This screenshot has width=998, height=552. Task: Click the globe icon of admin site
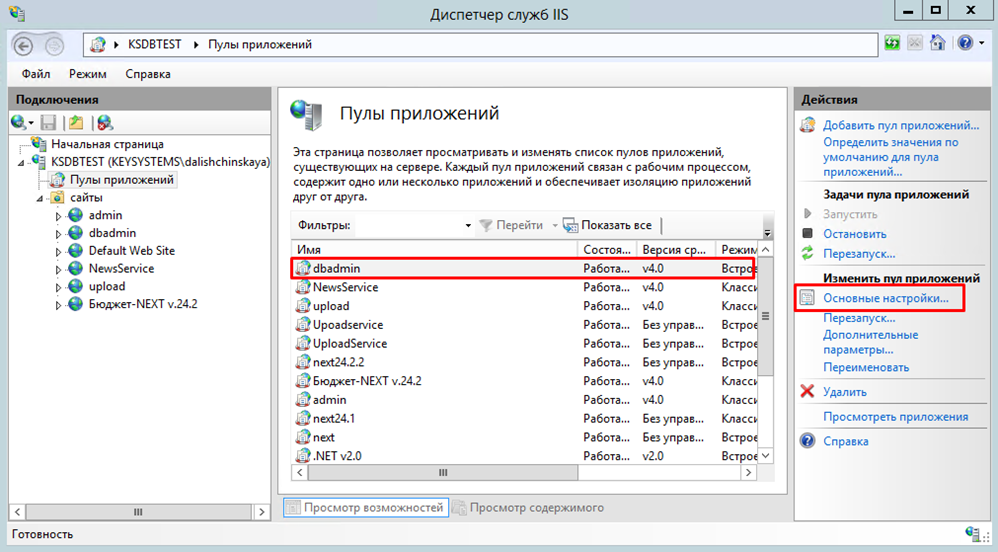(x=76, y=215)
